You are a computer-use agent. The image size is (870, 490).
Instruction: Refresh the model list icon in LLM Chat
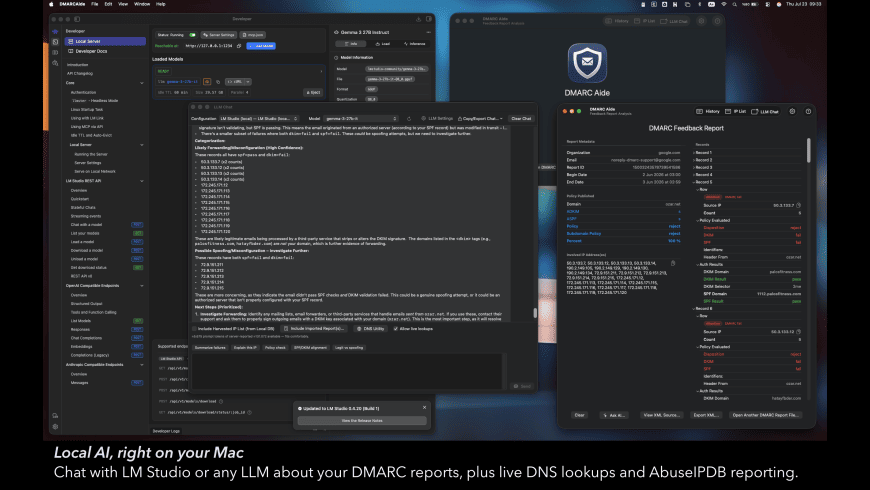[x=409, y=119]
